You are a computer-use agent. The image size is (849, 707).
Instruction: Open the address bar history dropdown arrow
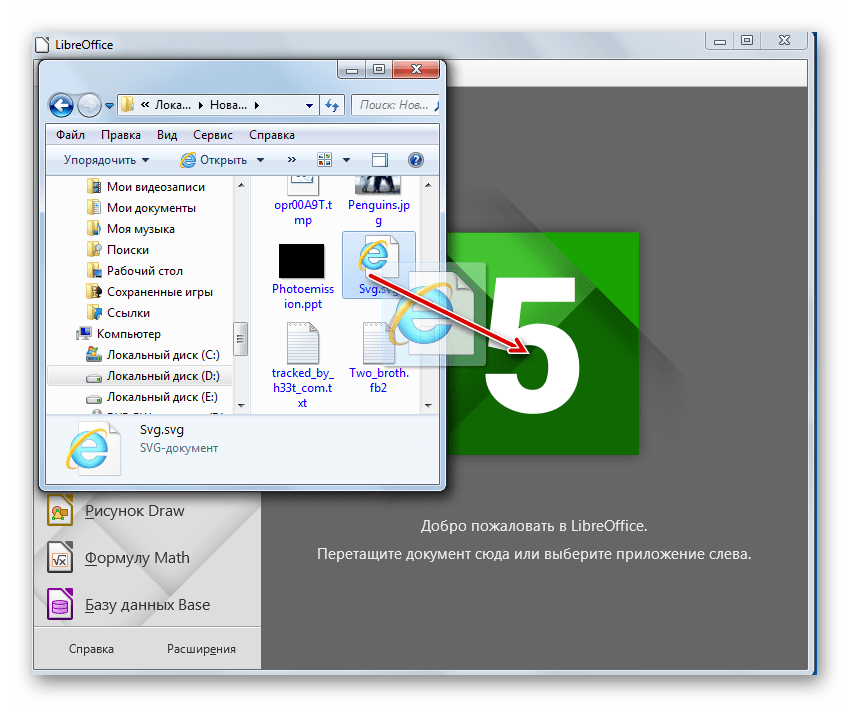pyautogui.click(x=311, y=104)
